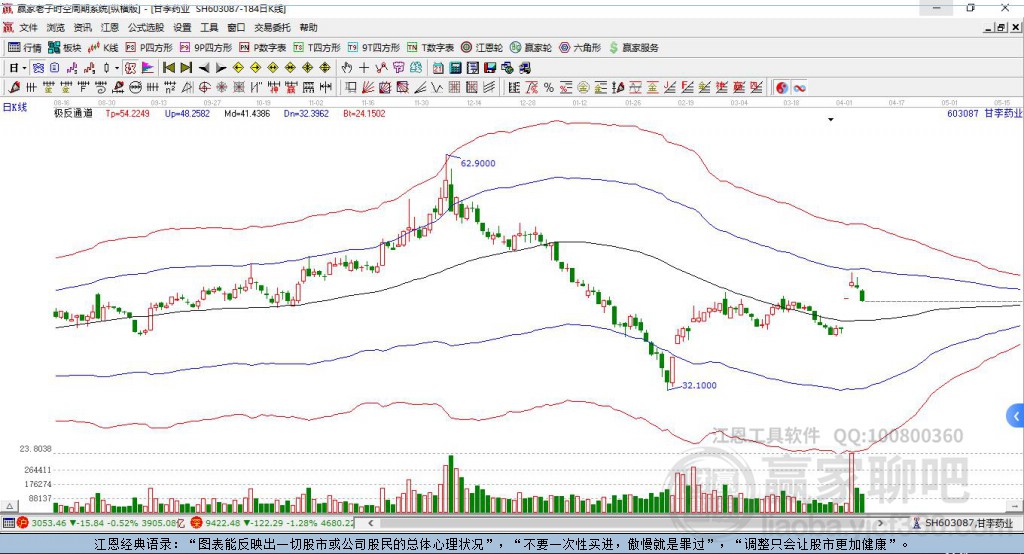1024x554 pixels.
Task: Open the calendar icon in toolbar
Action: (438, 67)
